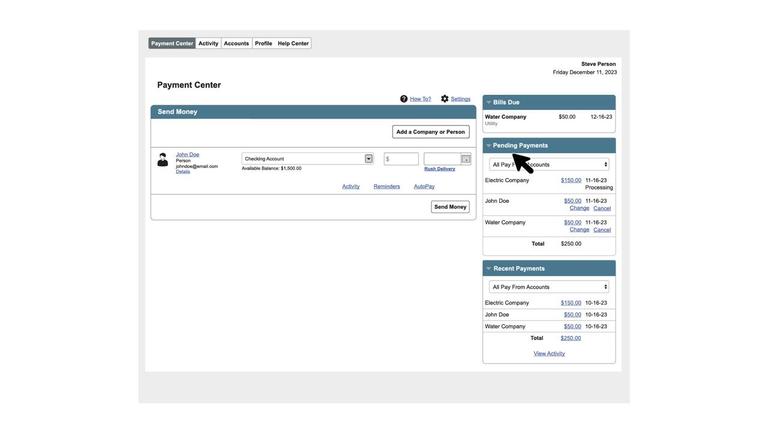This screenshot has width=768, height=432.
Task: Open the Accounts tab
Action: 236,43
